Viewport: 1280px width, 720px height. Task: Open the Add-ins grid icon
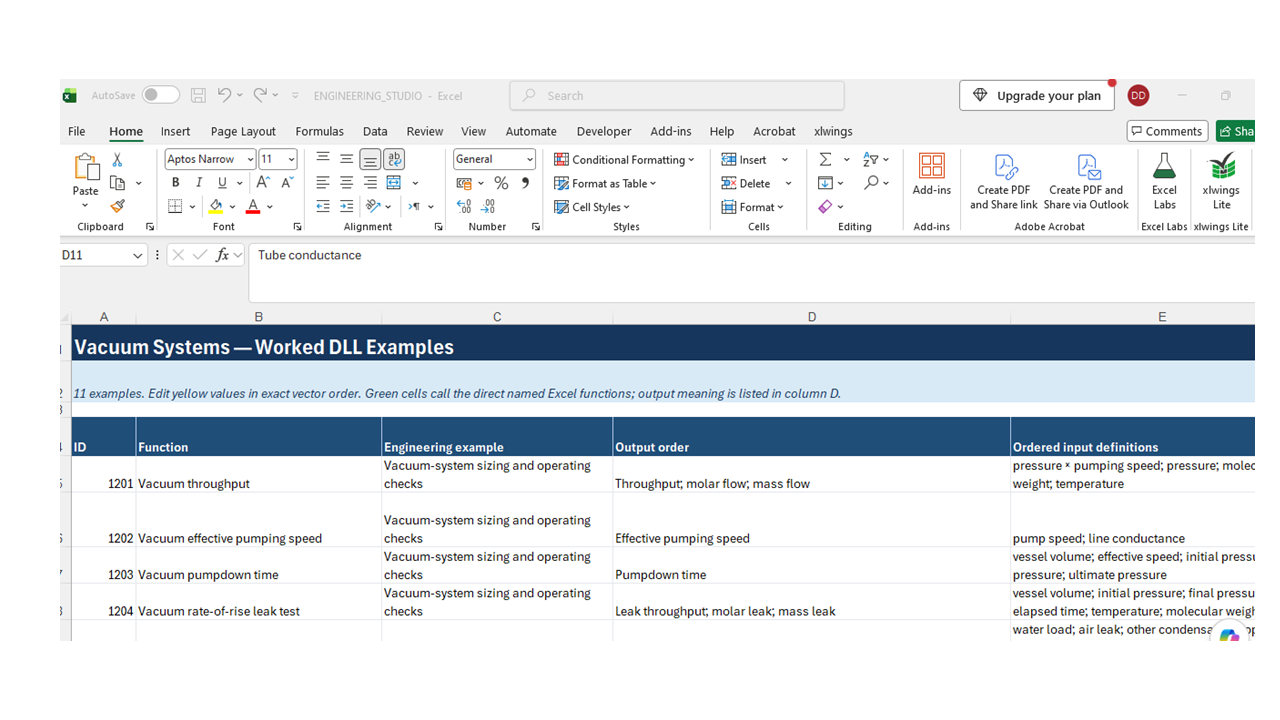pyautogui.click(x=931, y=166)
